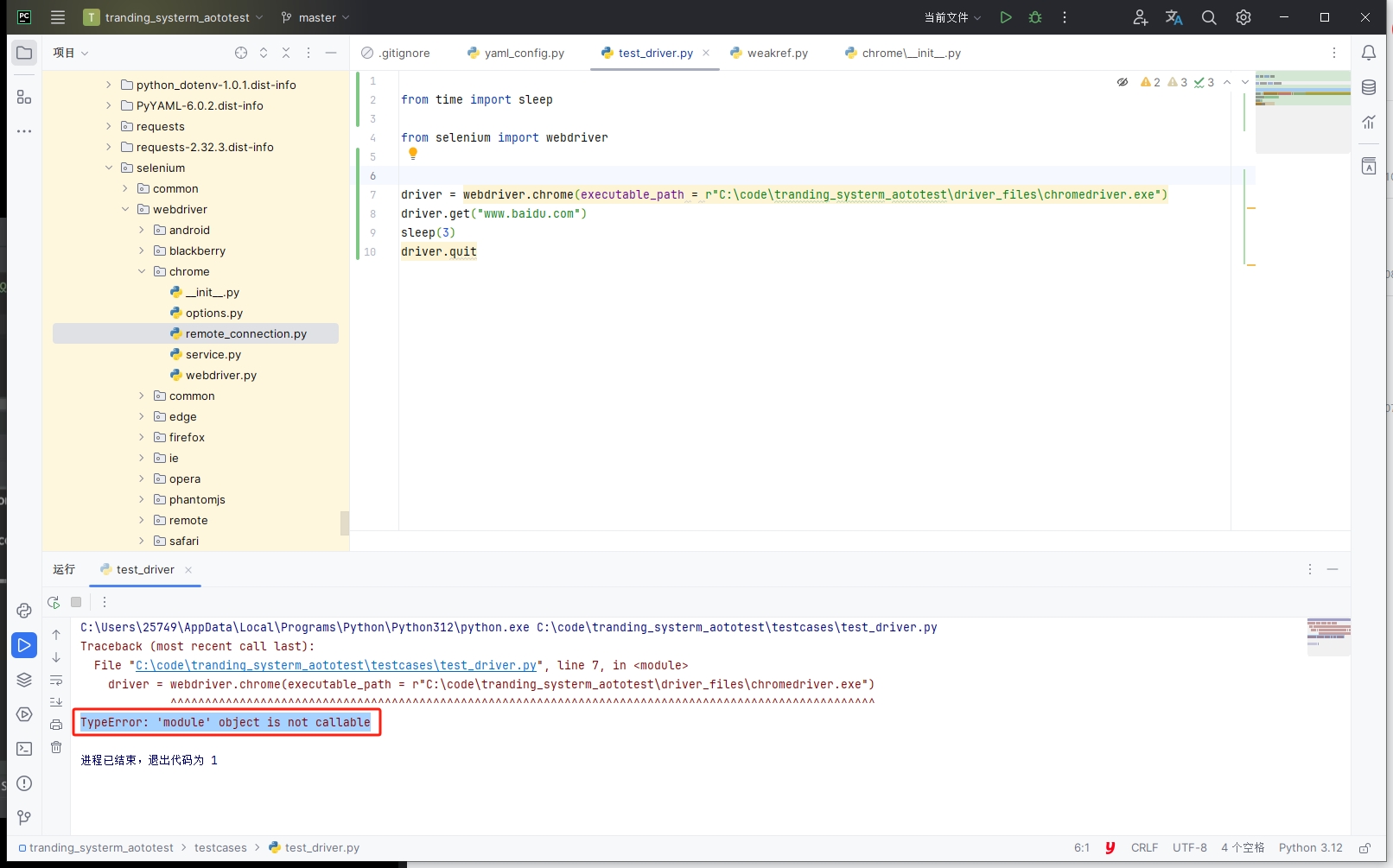The height and width of the screenshot is (868, 1393).
Task: Show more tool windows ellipsis in left sidebar
Action: point(24,131)
